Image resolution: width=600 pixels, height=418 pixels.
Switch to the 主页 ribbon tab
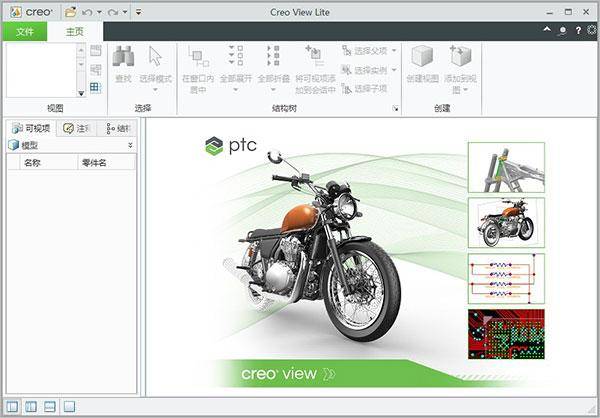click(75, 32)
